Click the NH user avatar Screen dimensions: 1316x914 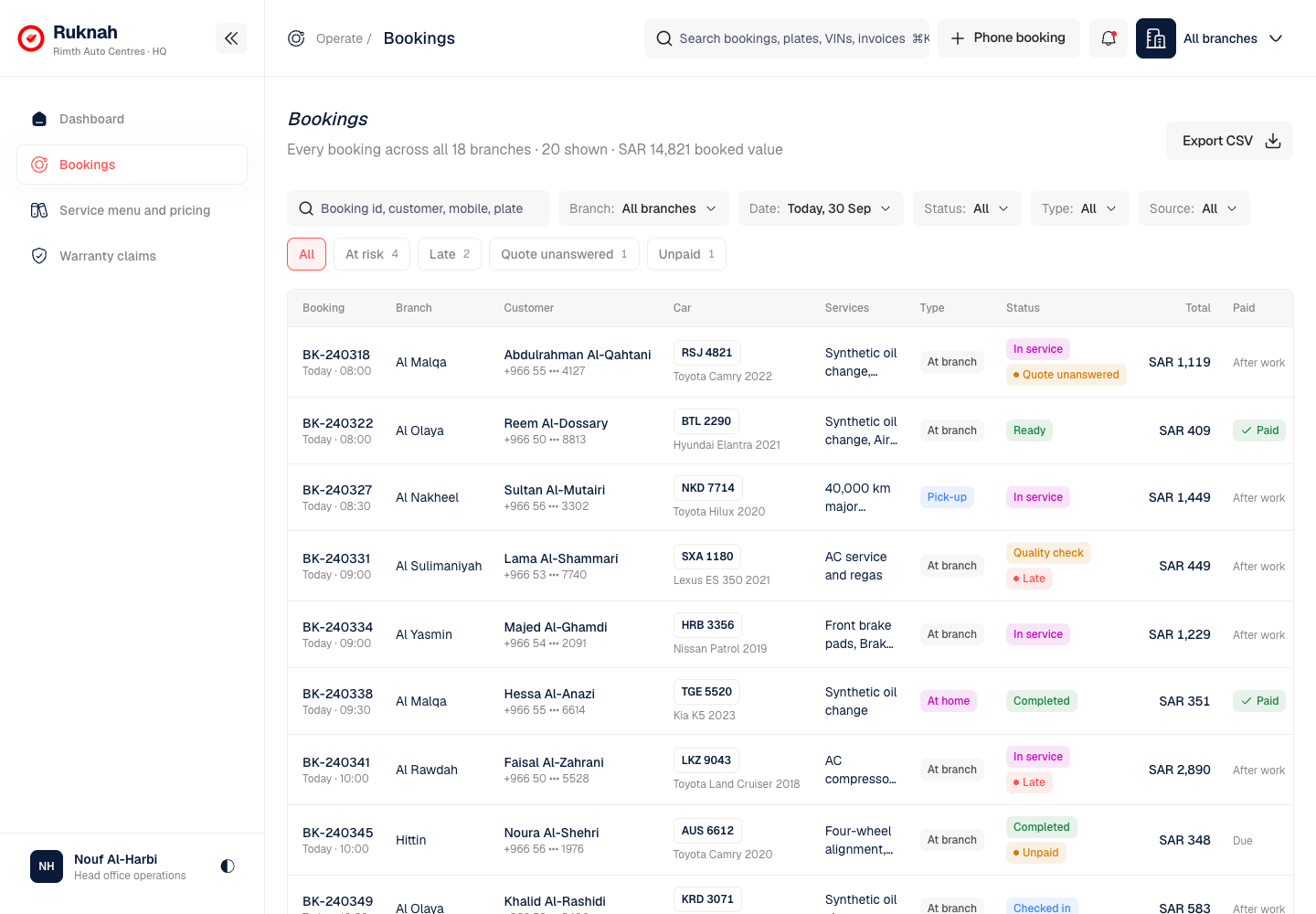coord(47,866)
